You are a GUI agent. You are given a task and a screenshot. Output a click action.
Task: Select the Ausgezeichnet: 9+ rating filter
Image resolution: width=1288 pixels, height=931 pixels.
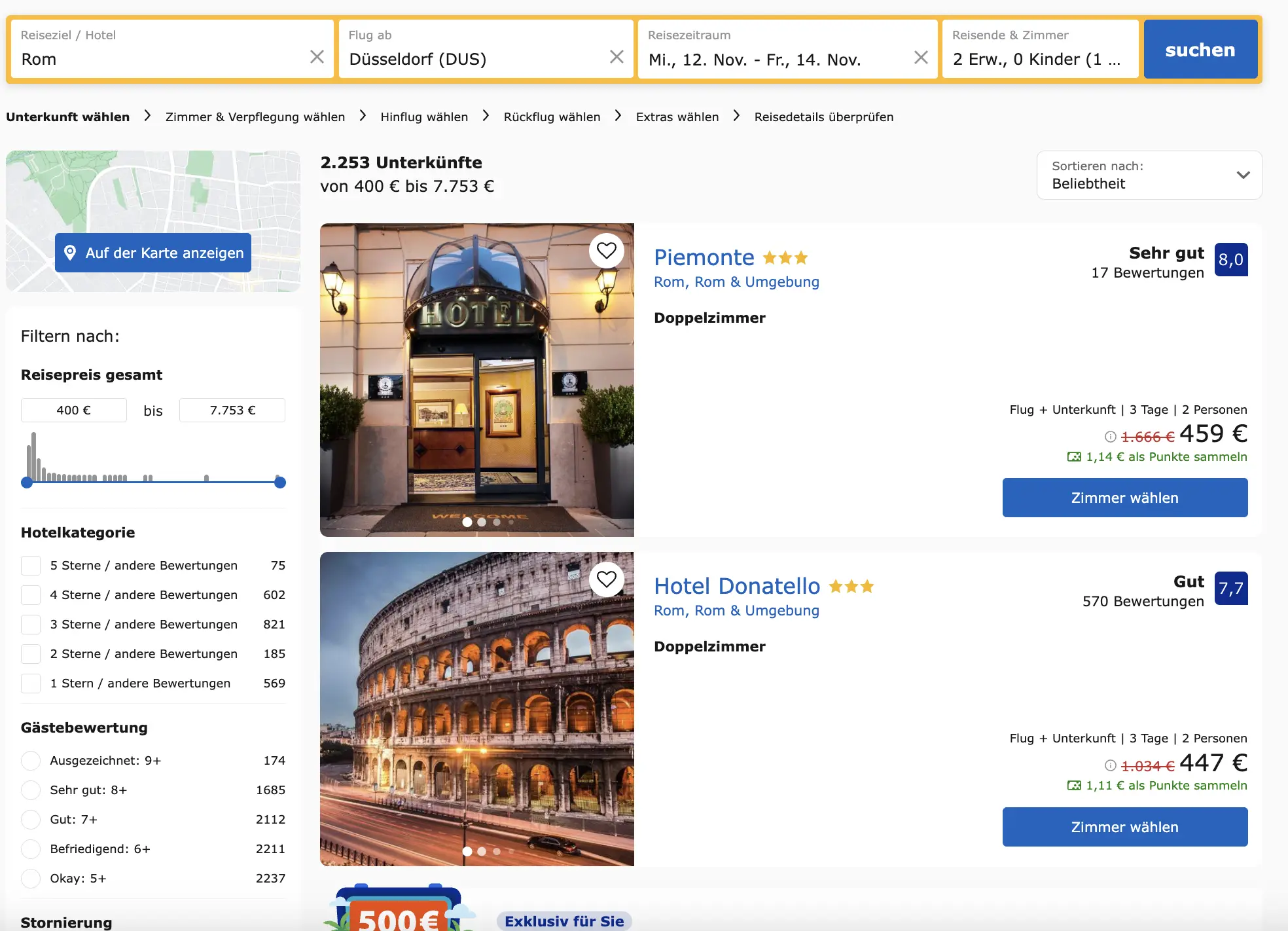[x=31, y=761]
